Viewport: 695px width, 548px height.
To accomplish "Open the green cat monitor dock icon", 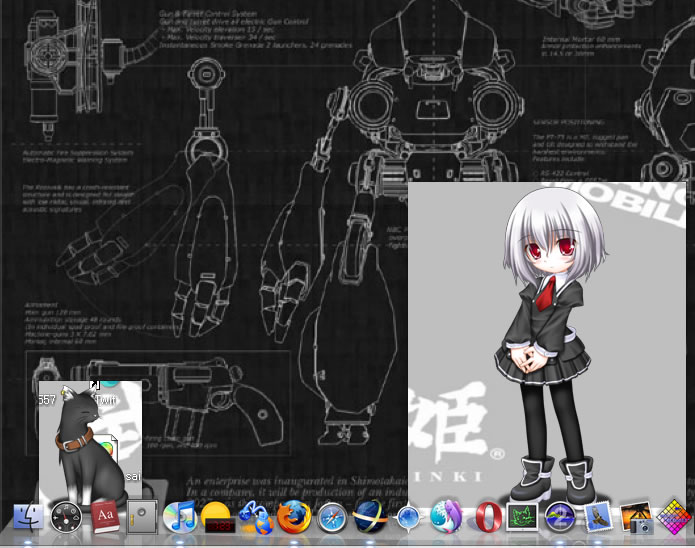I will [x=522, y=517].
